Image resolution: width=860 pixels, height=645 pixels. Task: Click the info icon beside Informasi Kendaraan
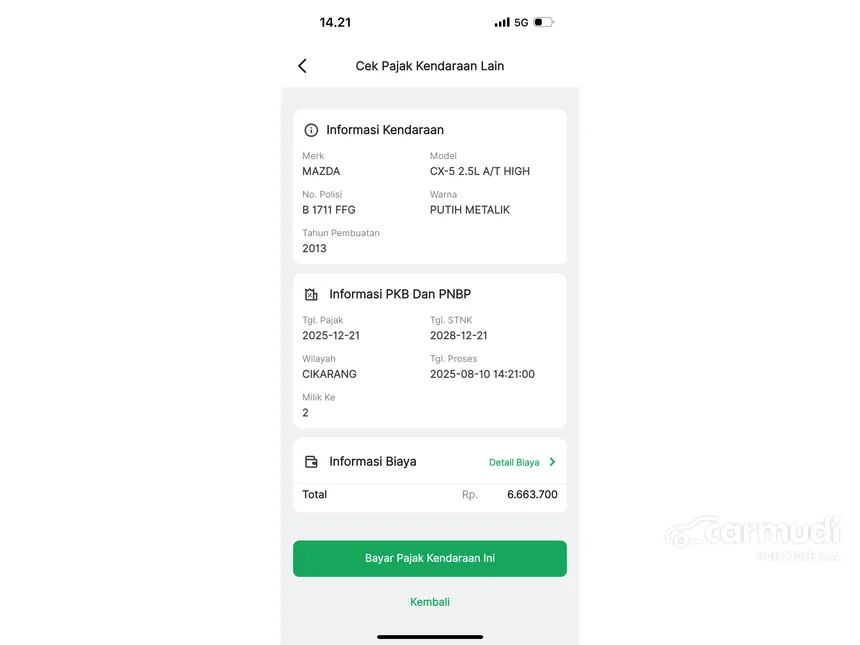pyautogui.click(x=311, y=130)
